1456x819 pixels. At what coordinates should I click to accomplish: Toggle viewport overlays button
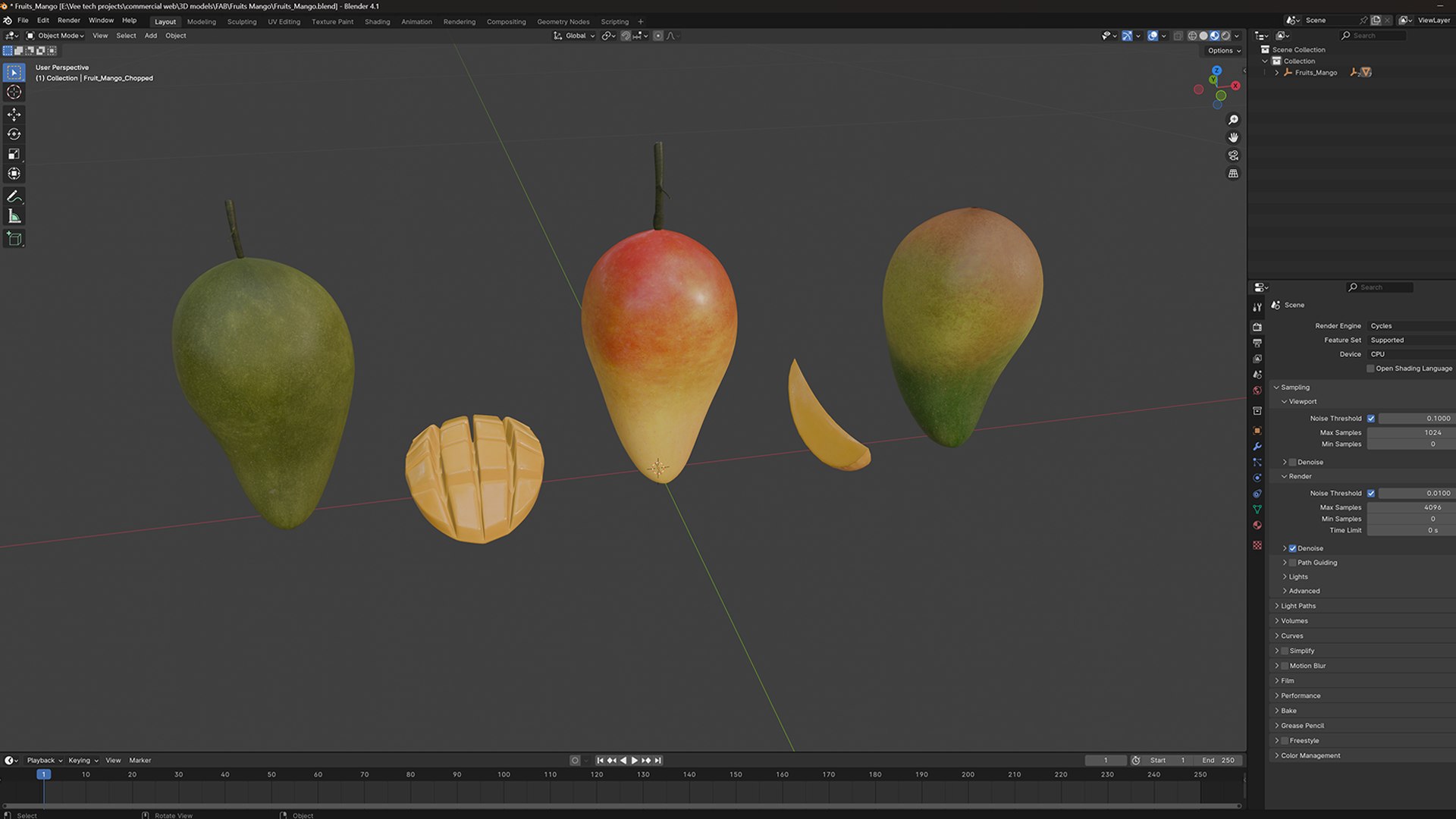tap(1153, 36)
